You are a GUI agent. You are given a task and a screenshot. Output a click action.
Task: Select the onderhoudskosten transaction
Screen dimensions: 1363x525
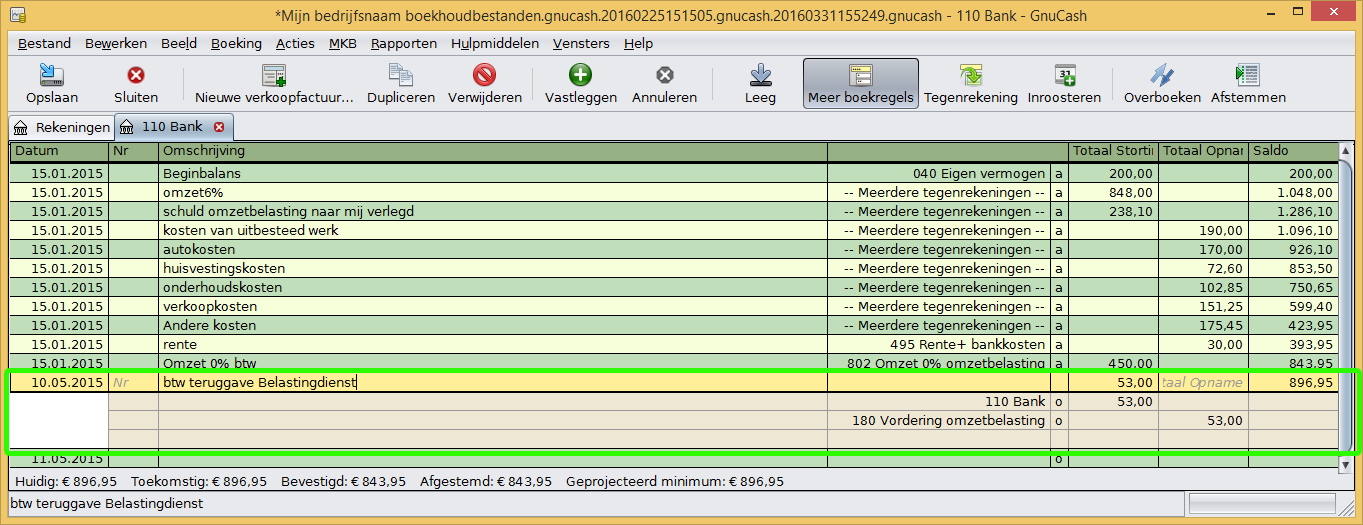click(674, 287)
